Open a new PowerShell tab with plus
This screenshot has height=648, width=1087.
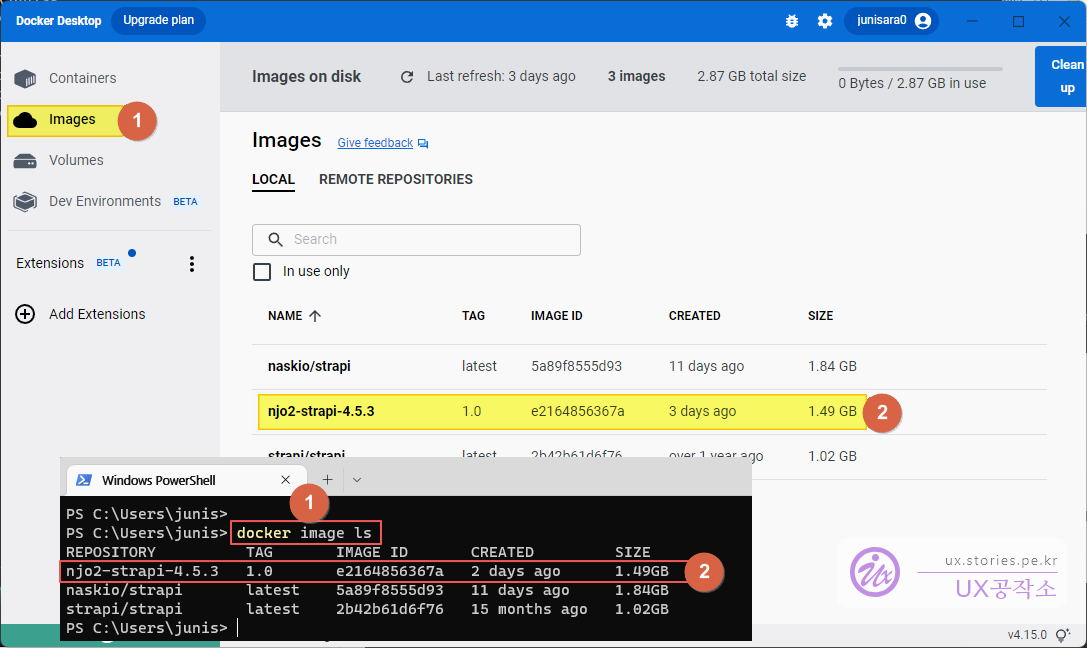pos(327,480)
